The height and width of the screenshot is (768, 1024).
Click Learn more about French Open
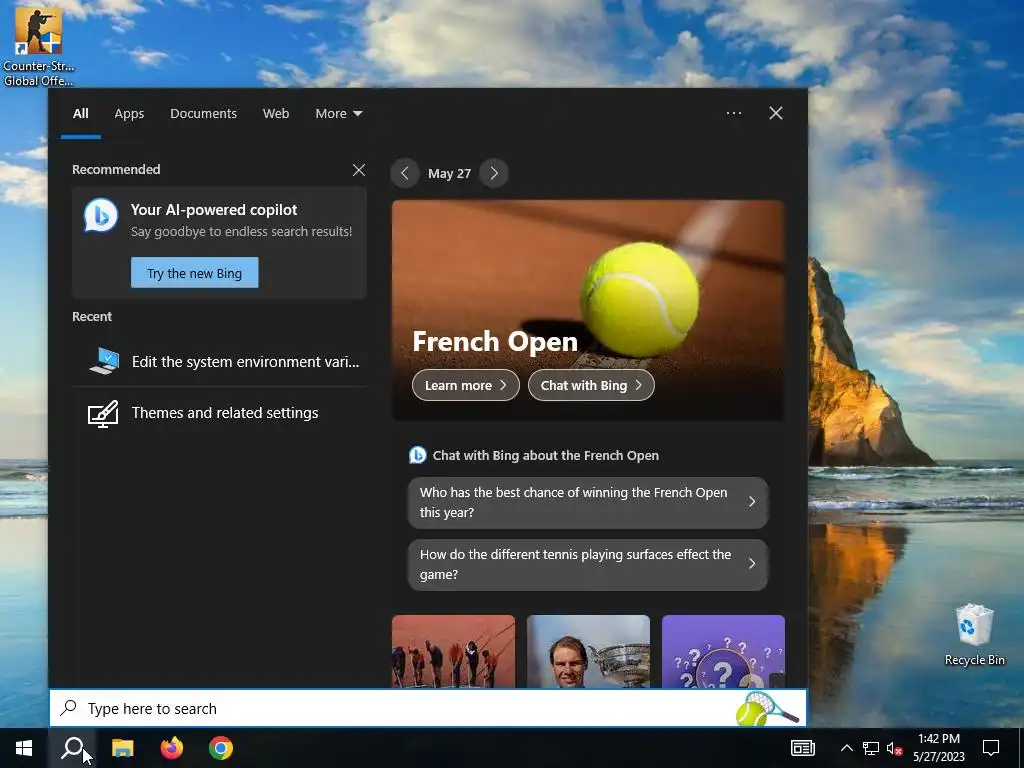466,385
